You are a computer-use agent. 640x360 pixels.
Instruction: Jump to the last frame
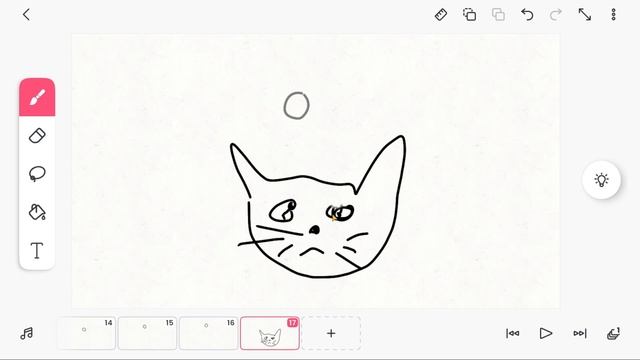click(580, 333)
